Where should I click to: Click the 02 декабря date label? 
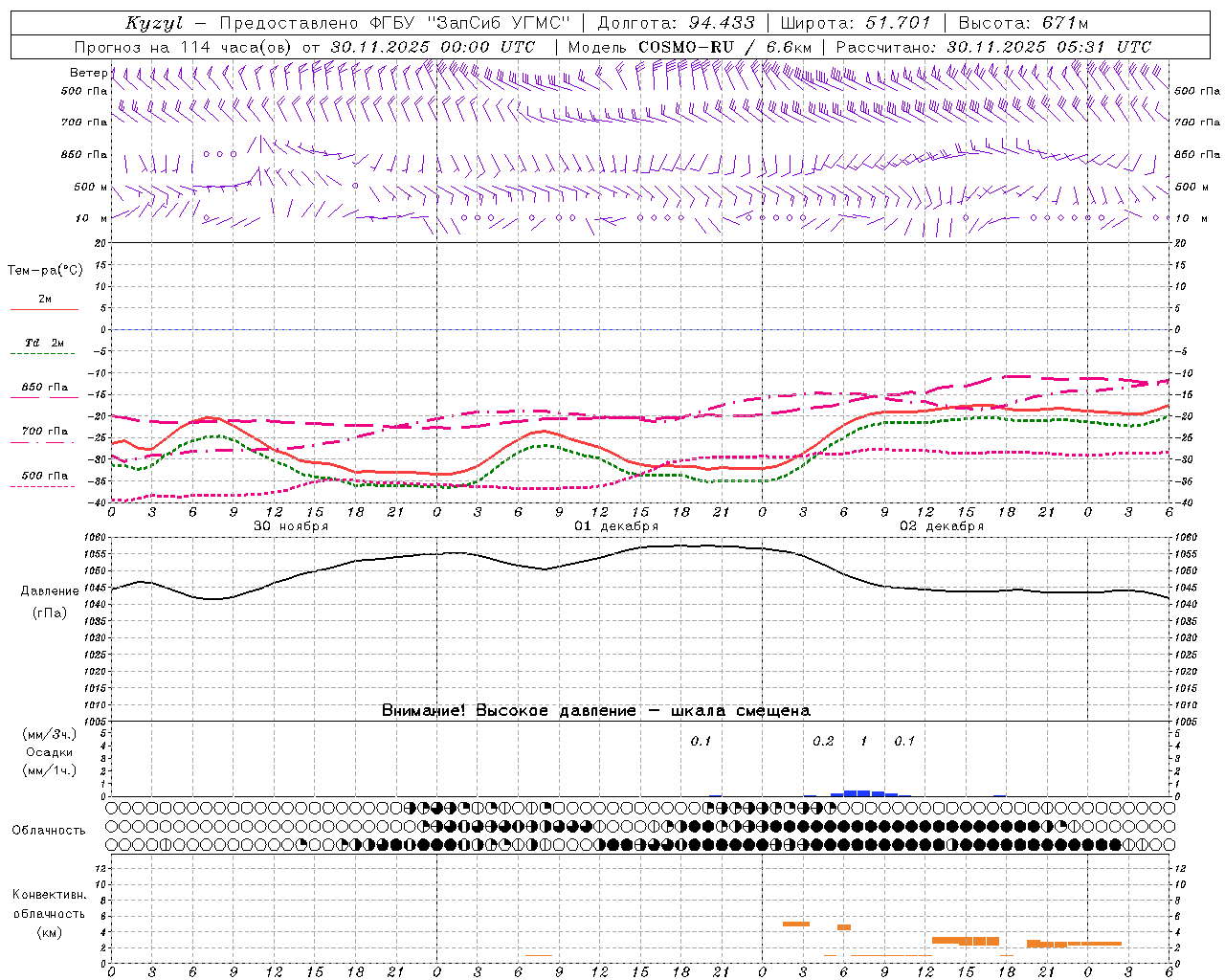[942, 526]
